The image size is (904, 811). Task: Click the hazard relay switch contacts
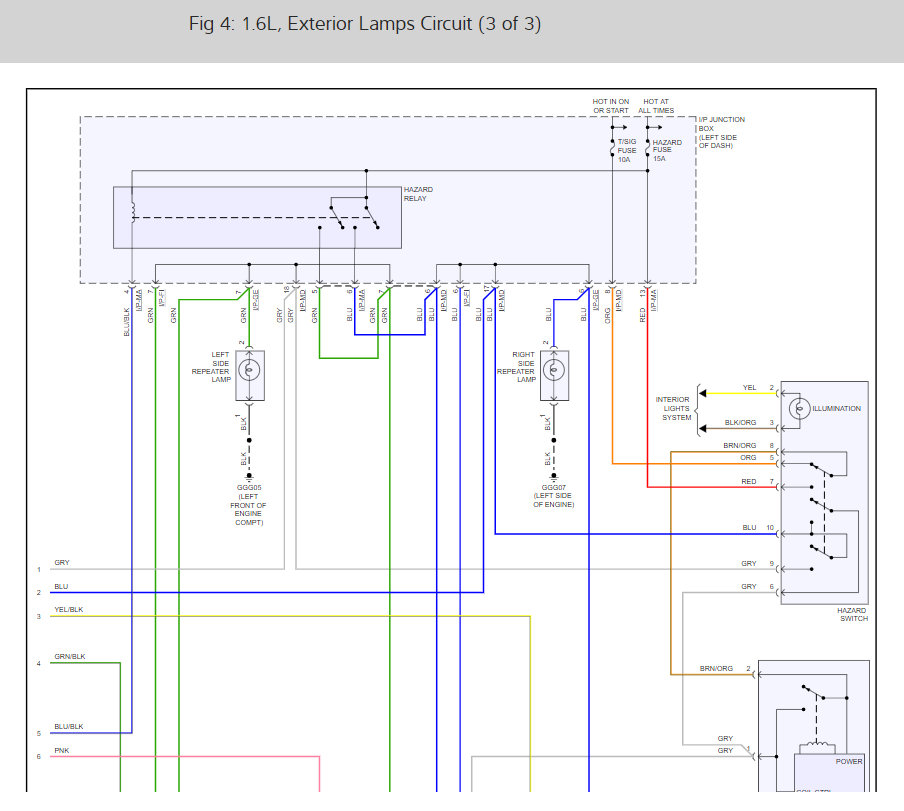[x=355, y=213]
